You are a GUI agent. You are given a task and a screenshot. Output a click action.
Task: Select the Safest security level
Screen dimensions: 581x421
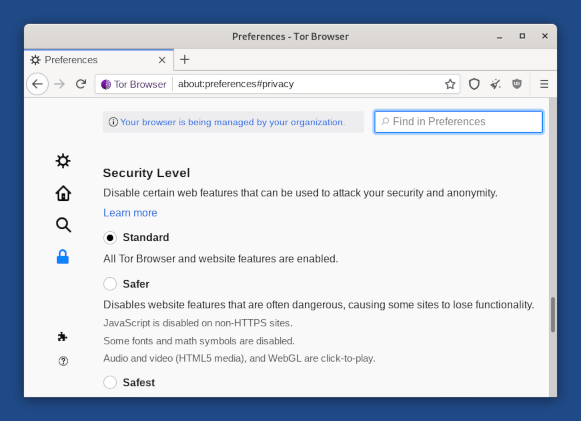[110, 382]
